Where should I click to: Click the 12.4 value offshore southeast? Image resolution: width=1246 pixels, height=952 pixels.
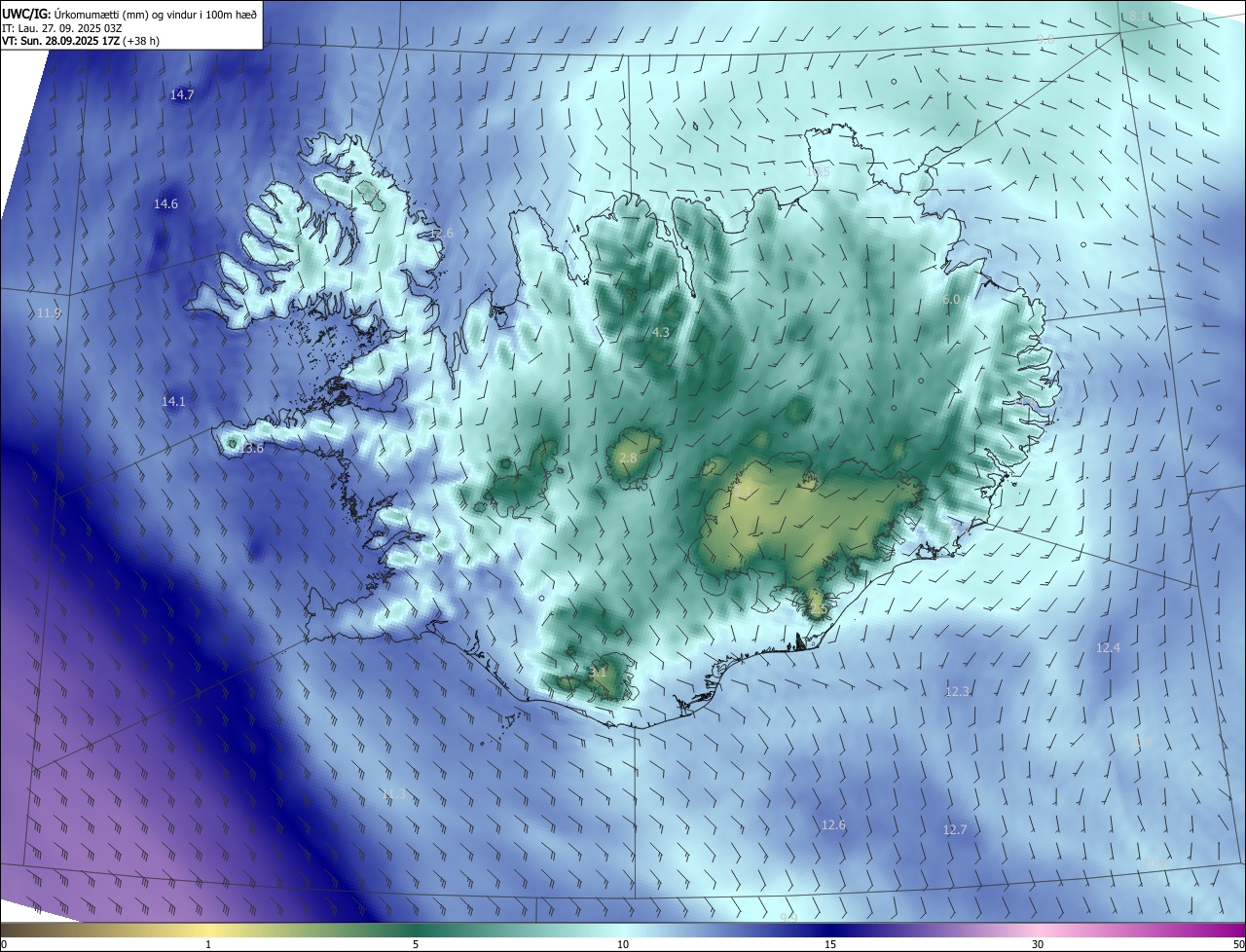click(1108, 647)
